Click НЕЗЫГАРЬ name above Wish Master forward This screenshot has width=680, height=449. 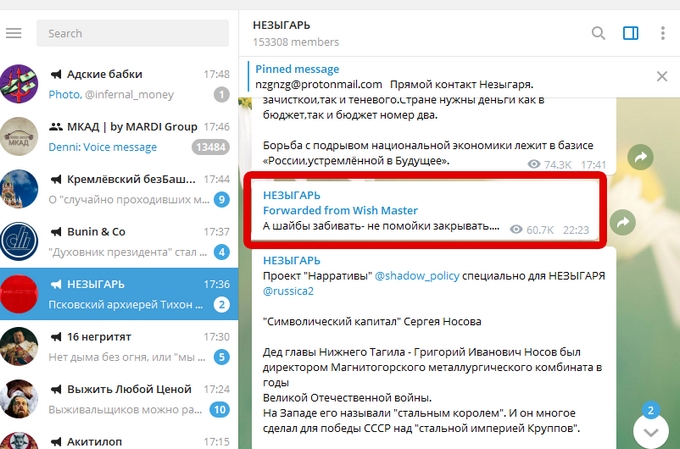292,195
